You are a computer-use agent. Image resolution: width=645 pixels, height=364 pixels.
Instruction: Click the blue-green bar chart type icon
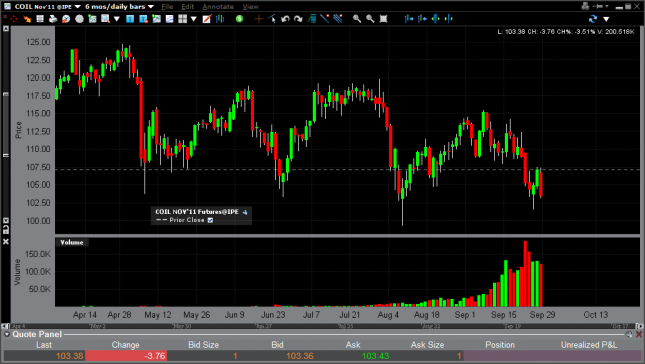pyautogui.click(x=220, y=19)
